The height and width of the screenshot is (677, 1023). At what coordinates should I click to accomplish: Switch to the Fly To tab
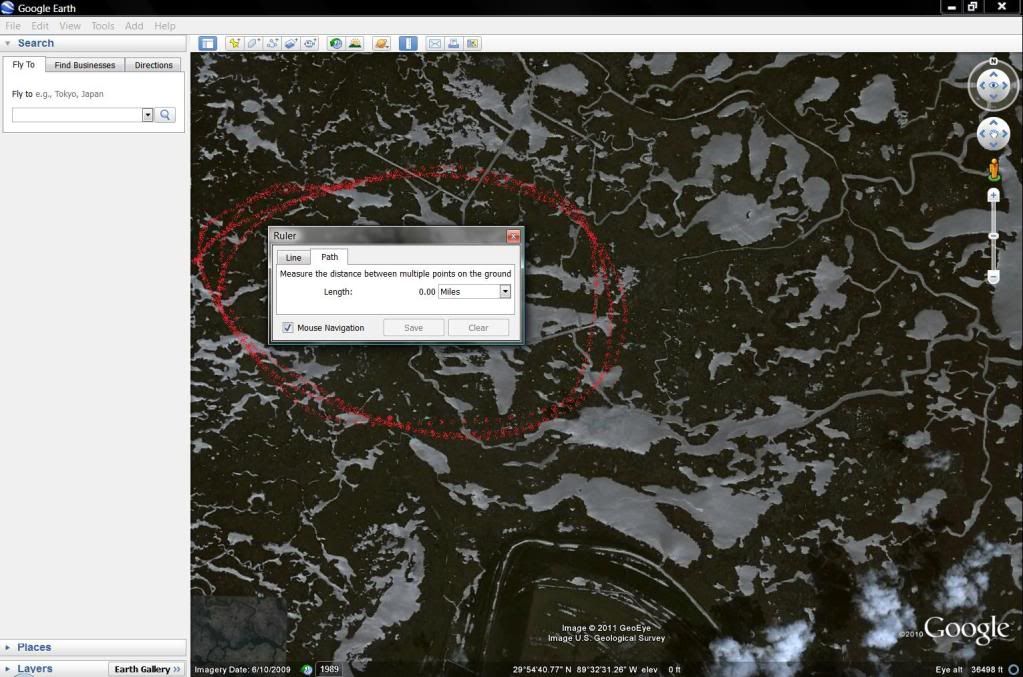(23, 65)
